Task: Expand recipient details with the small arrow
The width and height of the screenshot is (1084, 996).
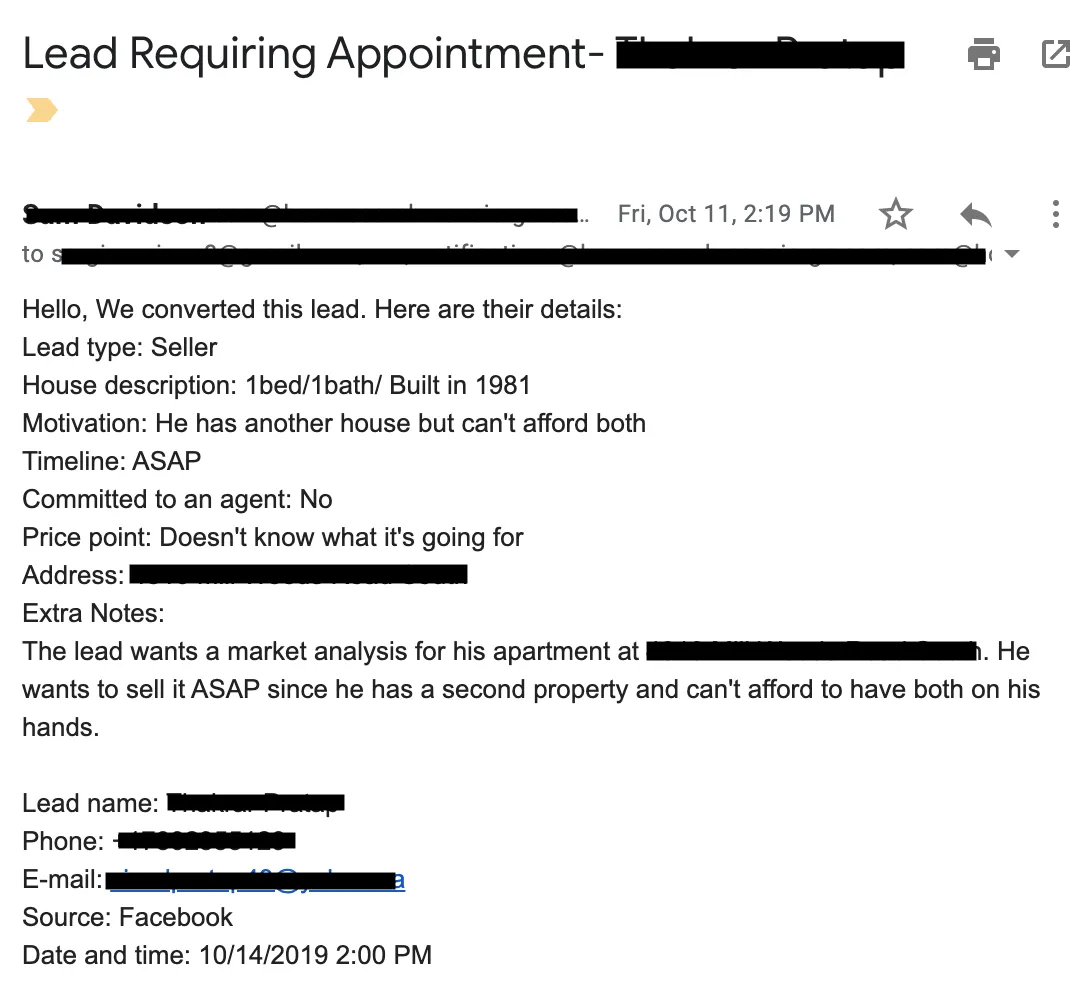Action: click(x=1011, y=254)
